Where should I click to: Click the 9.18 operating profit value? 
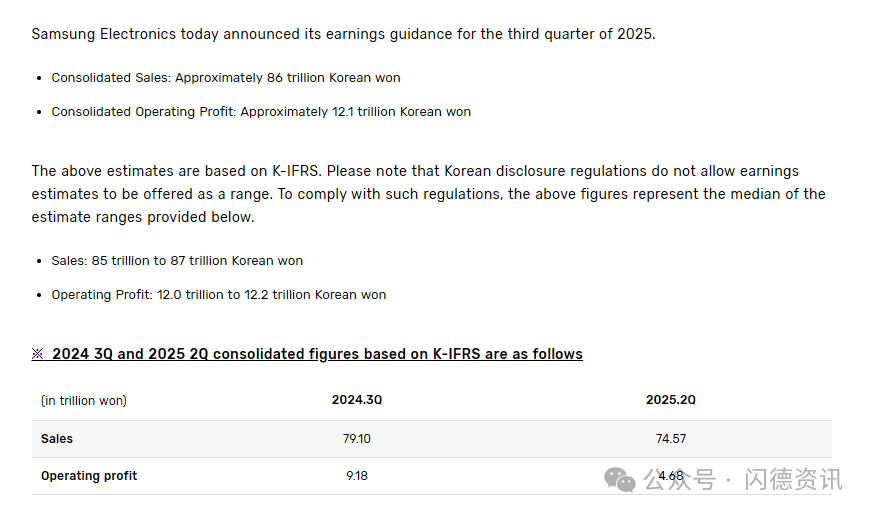point(357,476)
